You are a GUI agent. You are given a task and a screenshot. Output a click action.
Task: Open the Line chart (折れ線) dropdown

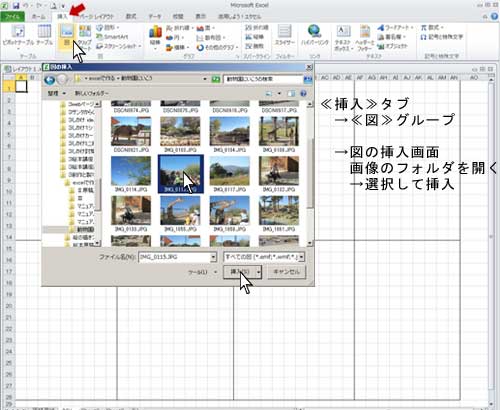[x=180, y=28]
